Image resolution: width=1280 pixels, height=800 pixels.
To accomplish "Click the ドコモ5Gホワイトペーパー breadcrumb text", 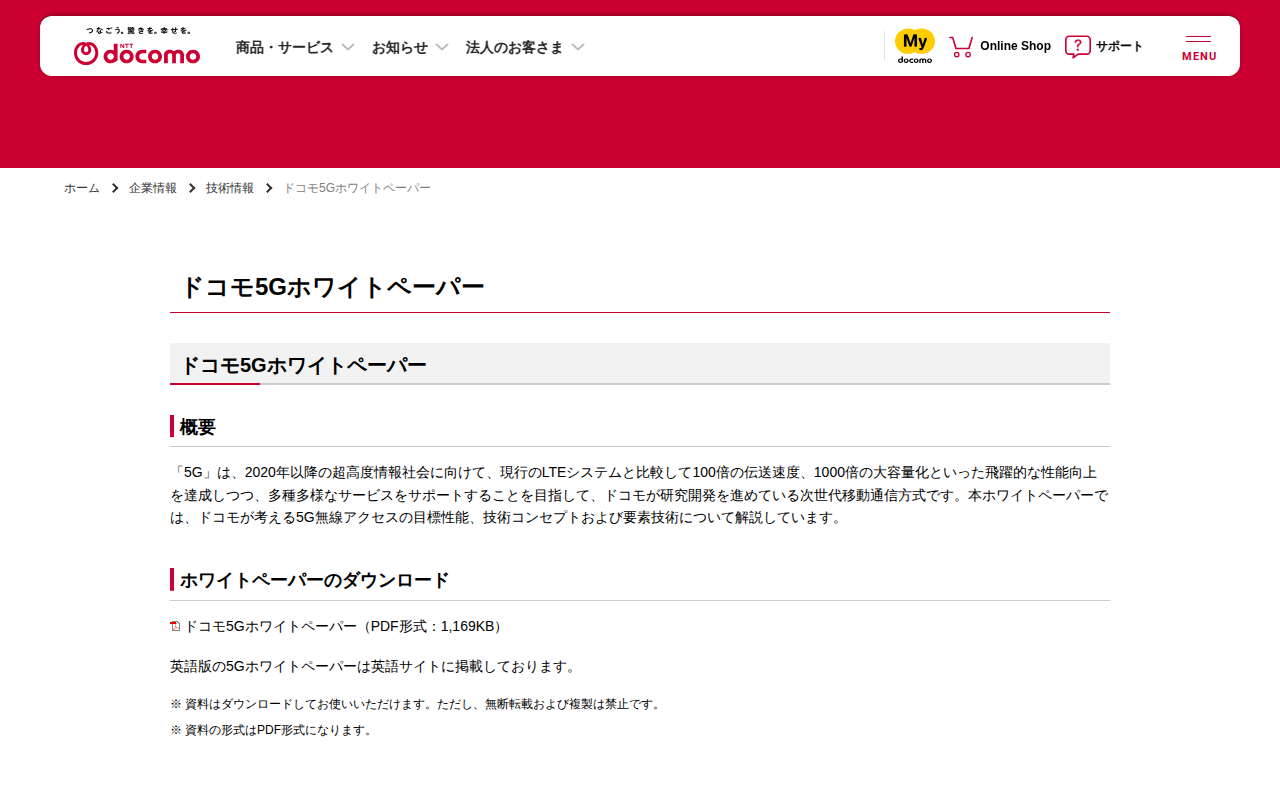I will pyautogui.click(x=357, y=188).
